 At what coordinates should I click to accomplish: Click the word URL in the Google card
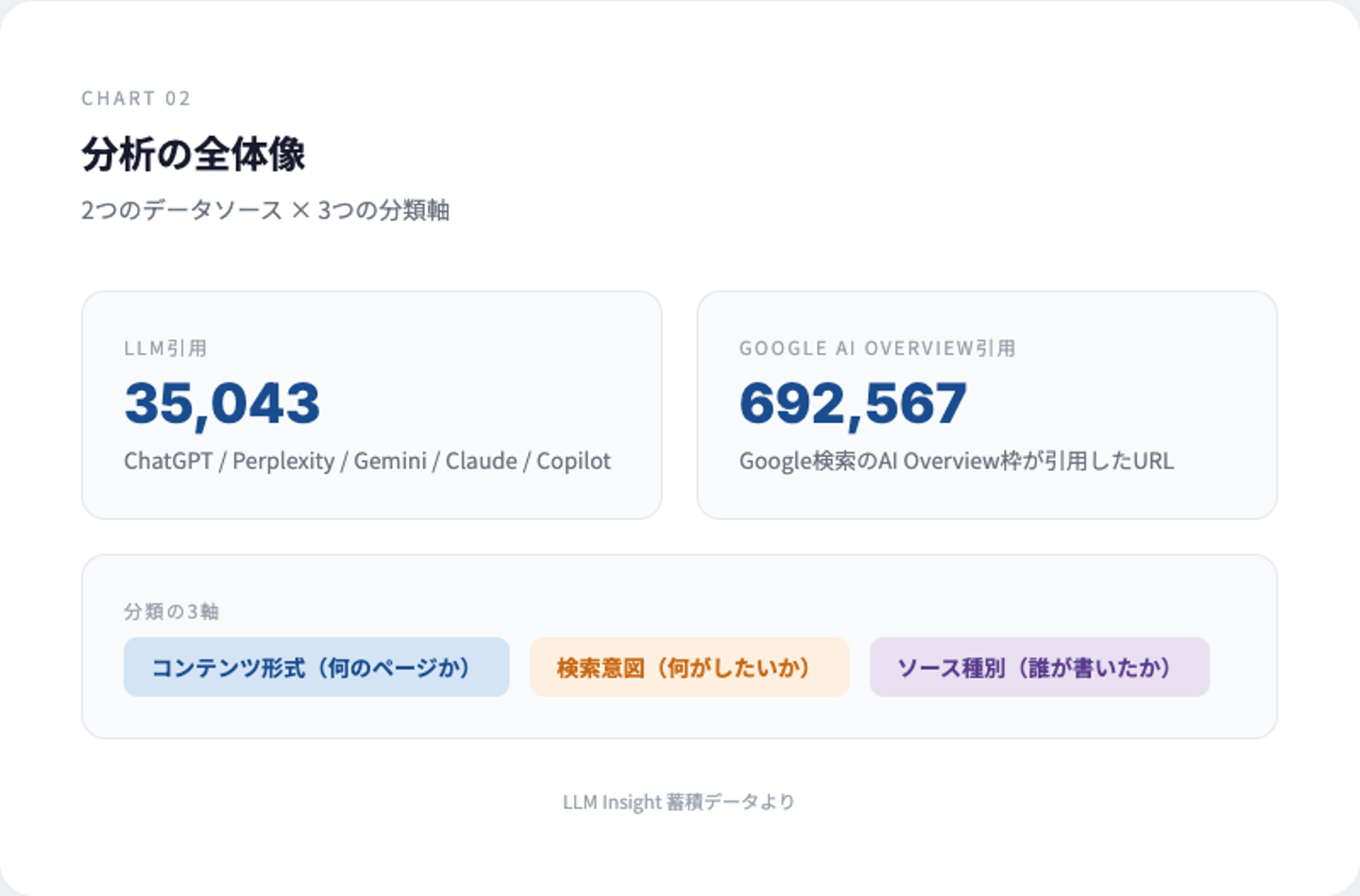click(x=1153, y=461)
